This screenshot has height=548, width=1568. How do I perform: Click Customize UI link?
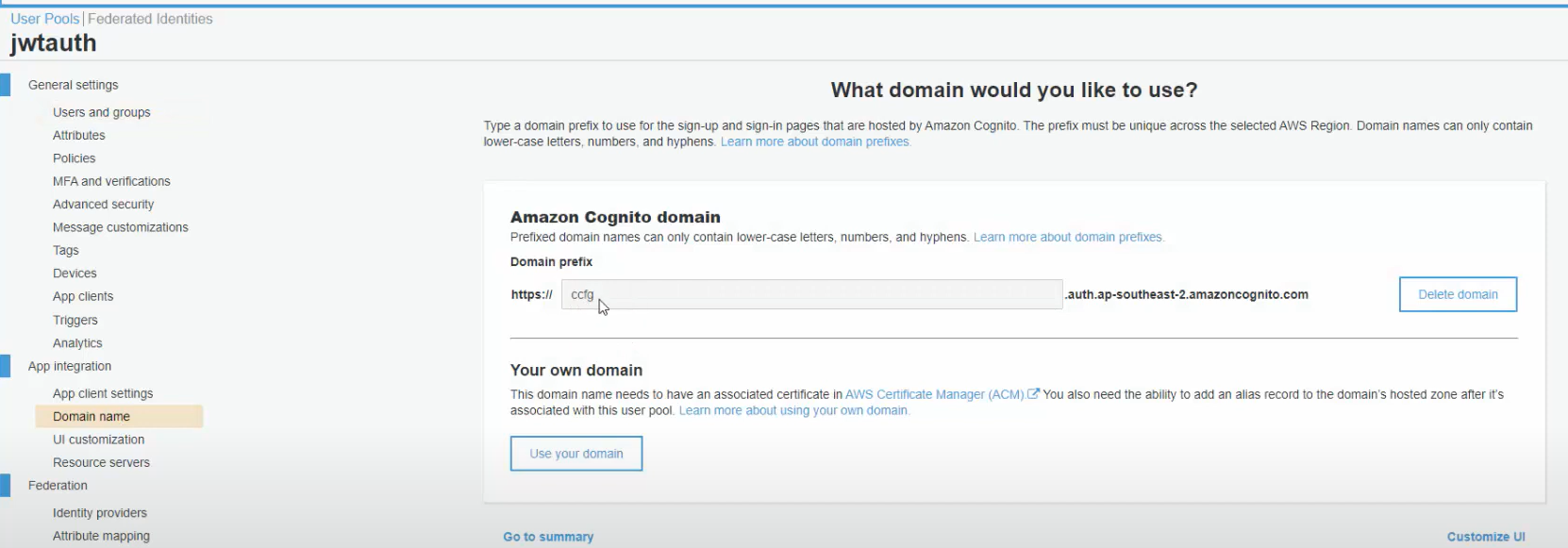[x=1486, y=537]
